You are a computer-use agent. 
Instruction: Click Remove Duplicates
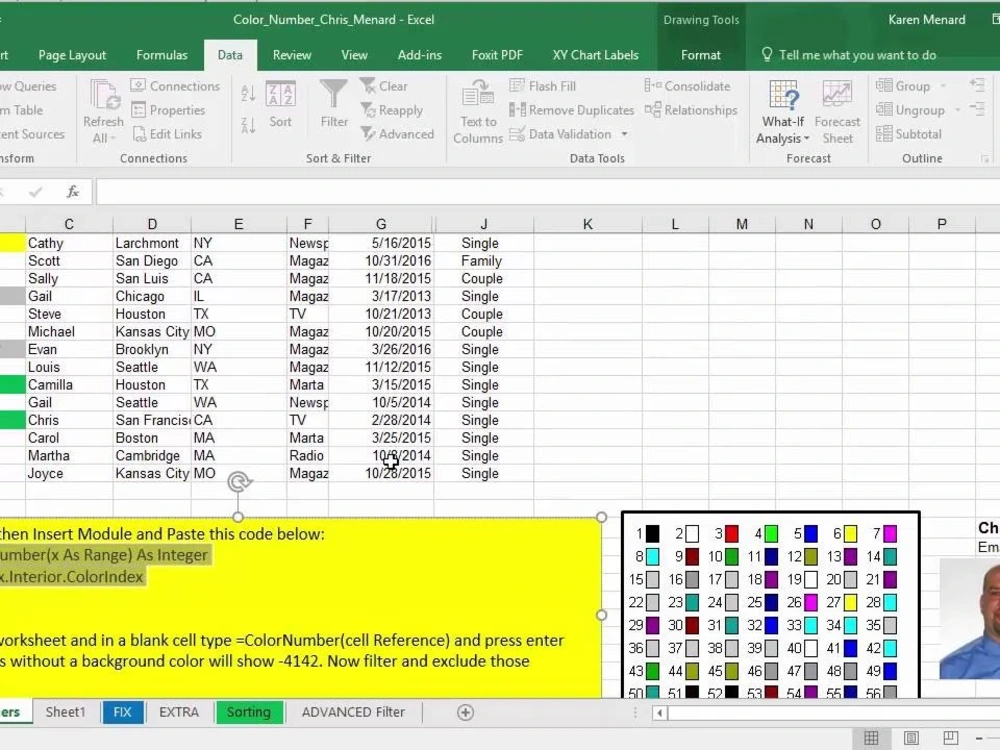(571, 110)
